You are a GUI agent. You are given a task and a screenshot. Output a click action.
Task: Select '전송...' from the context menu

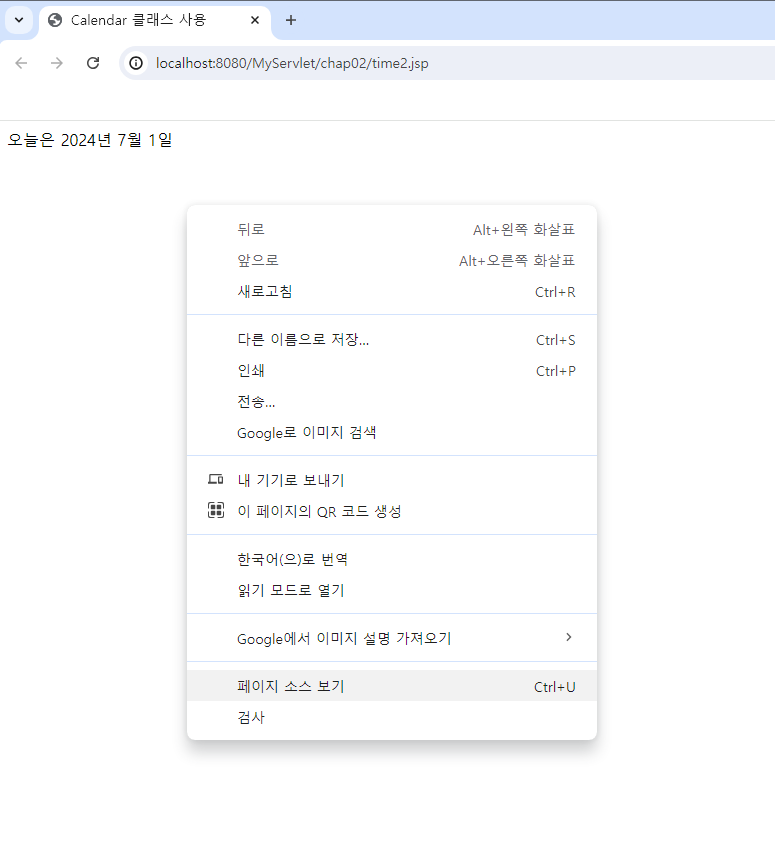pyautogui.click(x=392, y=402)
